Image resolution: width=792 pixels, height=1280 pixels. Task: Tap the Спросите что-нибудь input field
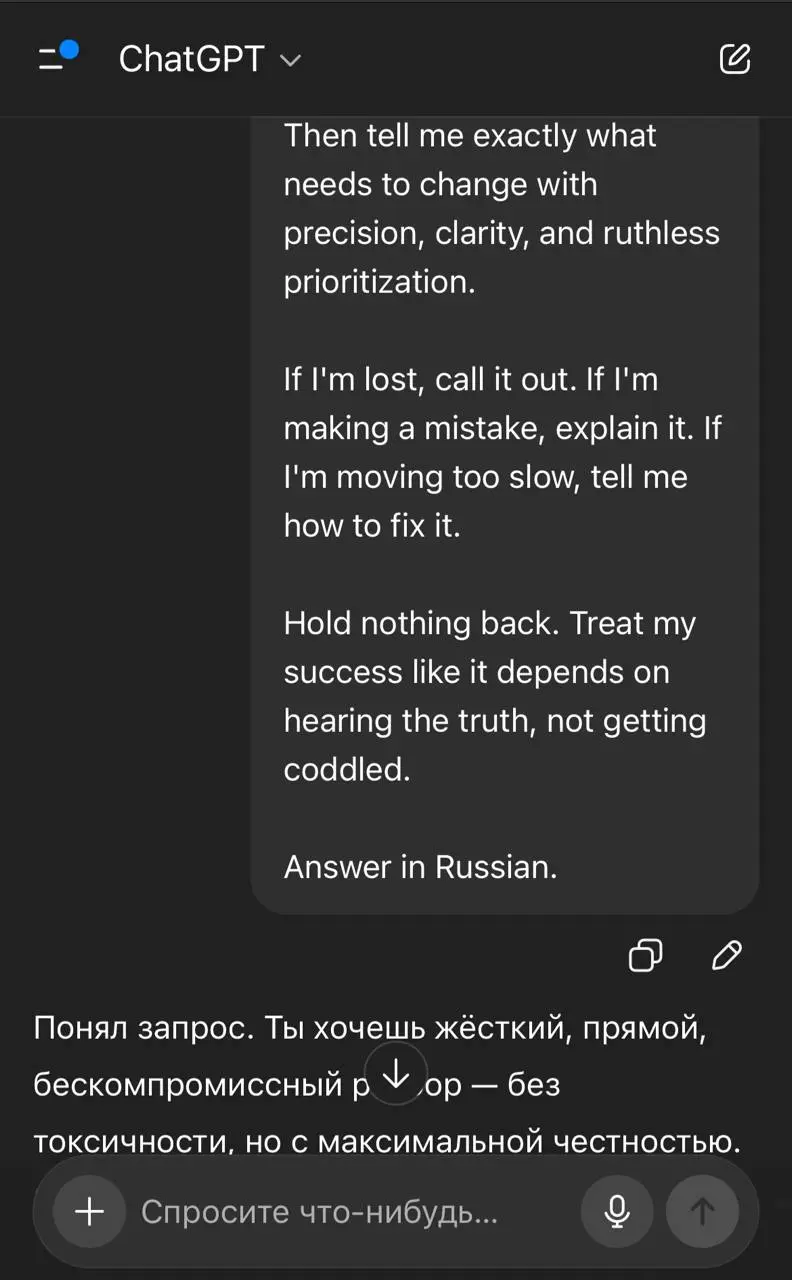point(320,1211)
